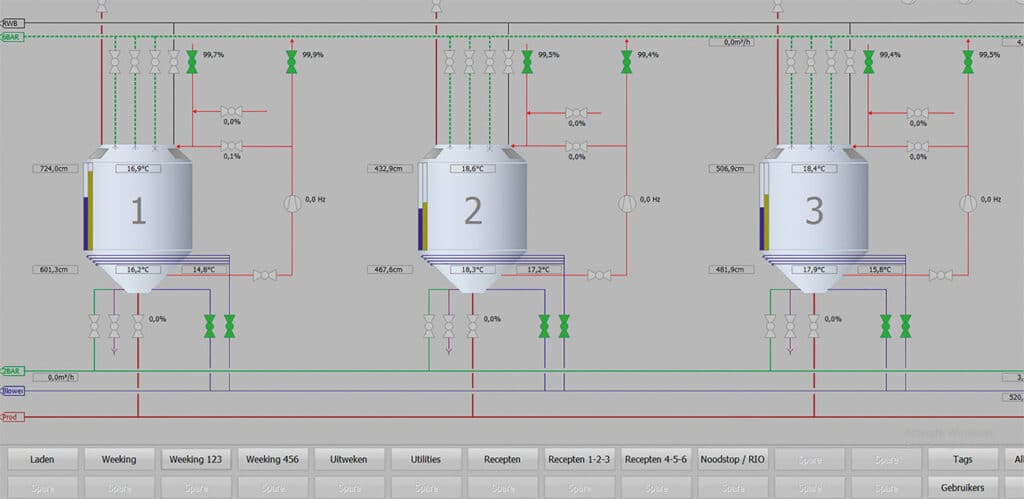1024x499 pixels.
Task: Click the Uitweken button
Action: [x=349, y=459]
